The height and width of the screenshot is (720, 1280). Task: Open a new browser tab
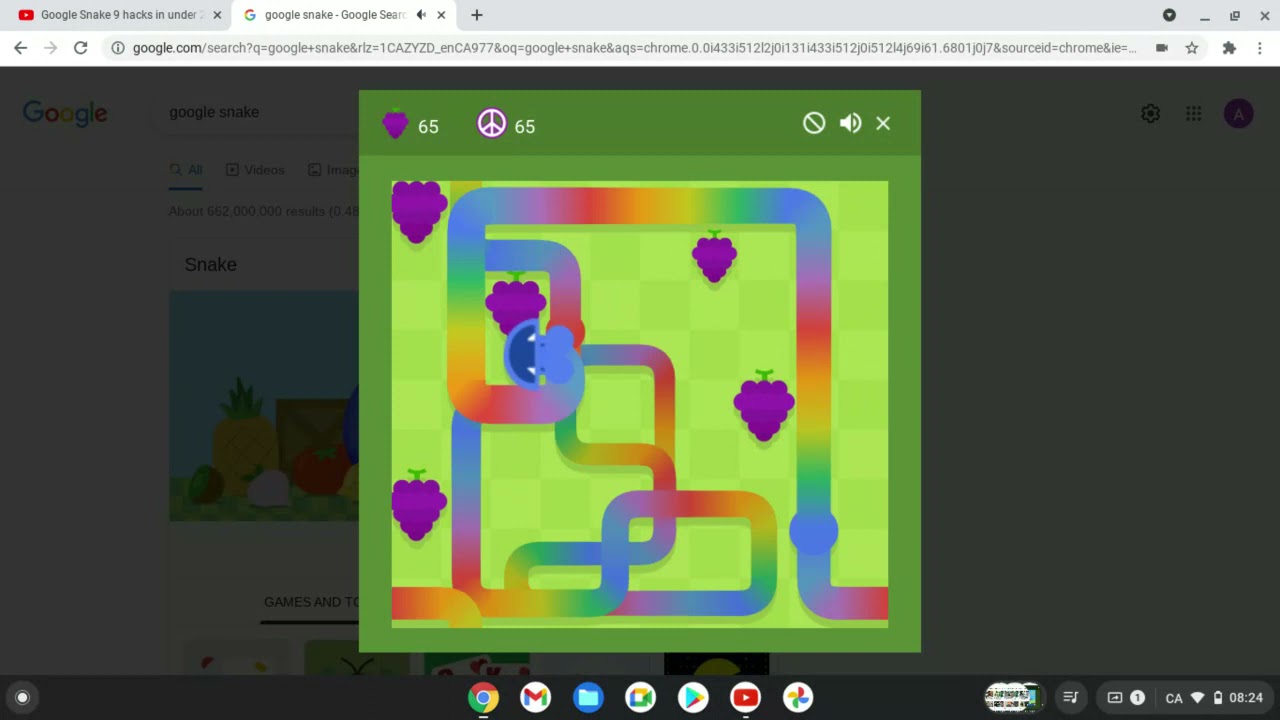point(477,15)
